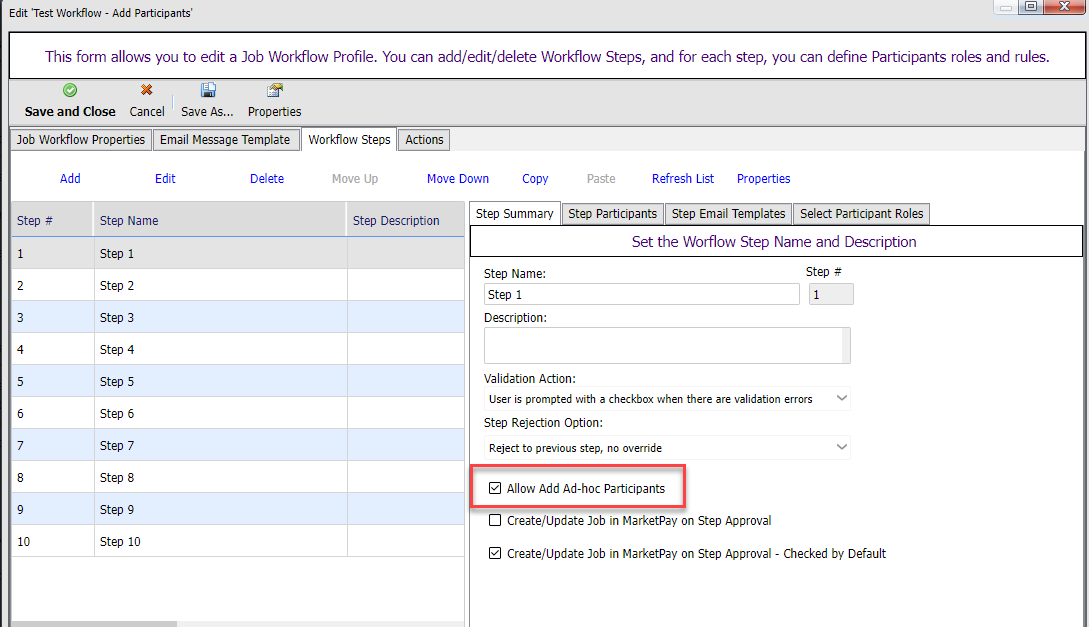Viewport: 1089px width, 627px height.
Task: Uncheck the MarketPay Checked by Default option
Action: pos(495,553)
